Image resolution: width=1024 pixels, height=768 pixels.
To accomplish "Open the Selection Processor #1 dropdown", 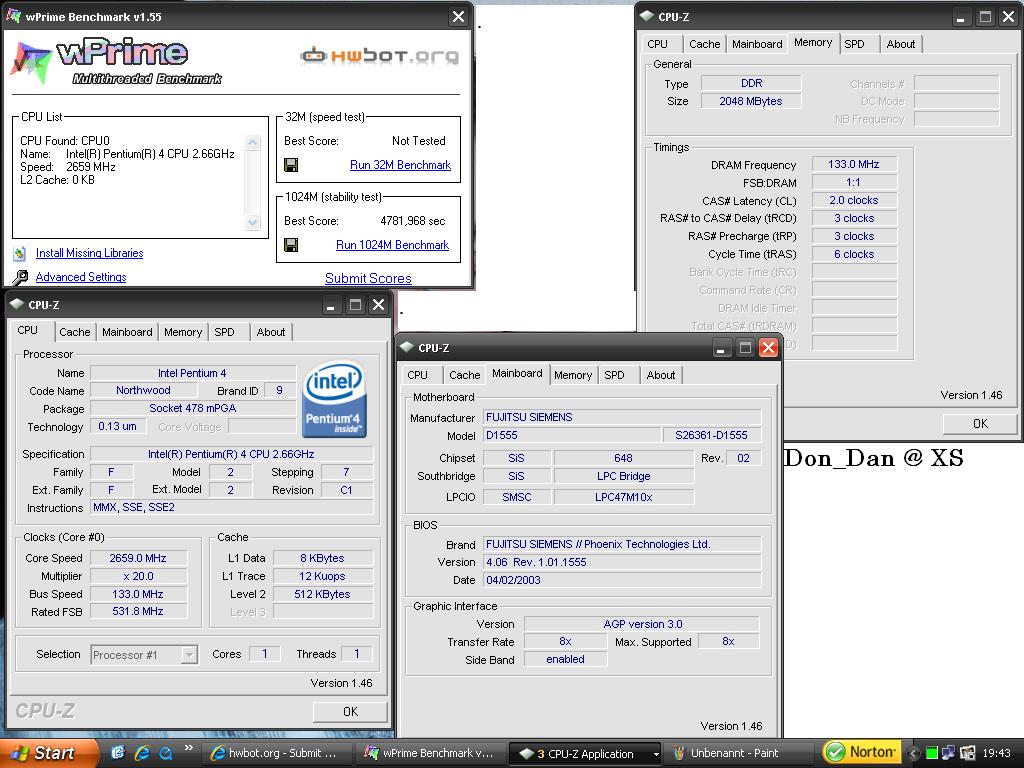I will click(x=189, y=654).
